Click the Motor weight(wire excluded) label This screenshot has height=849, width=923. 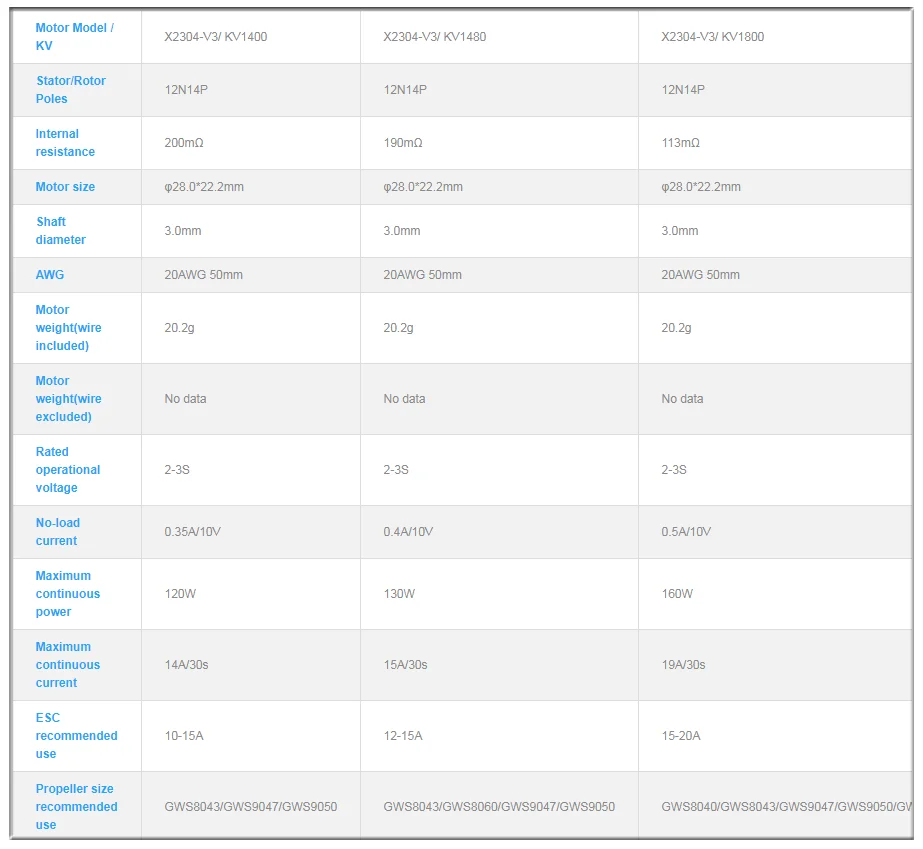pos(68,399)
